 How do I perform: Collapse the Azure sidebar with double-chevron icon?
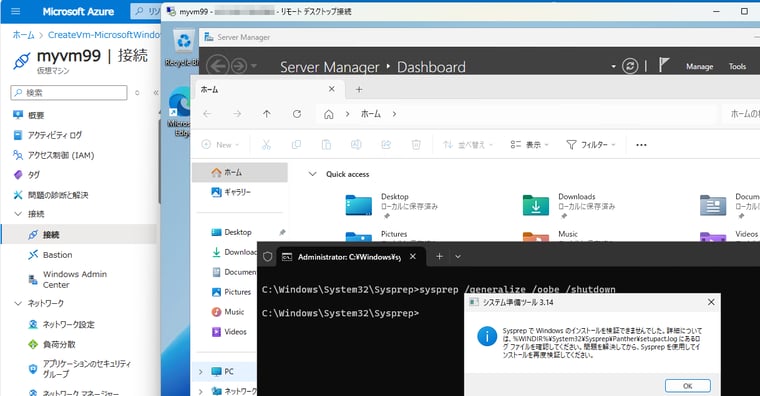pyautogui.click(x=156, y=93)
